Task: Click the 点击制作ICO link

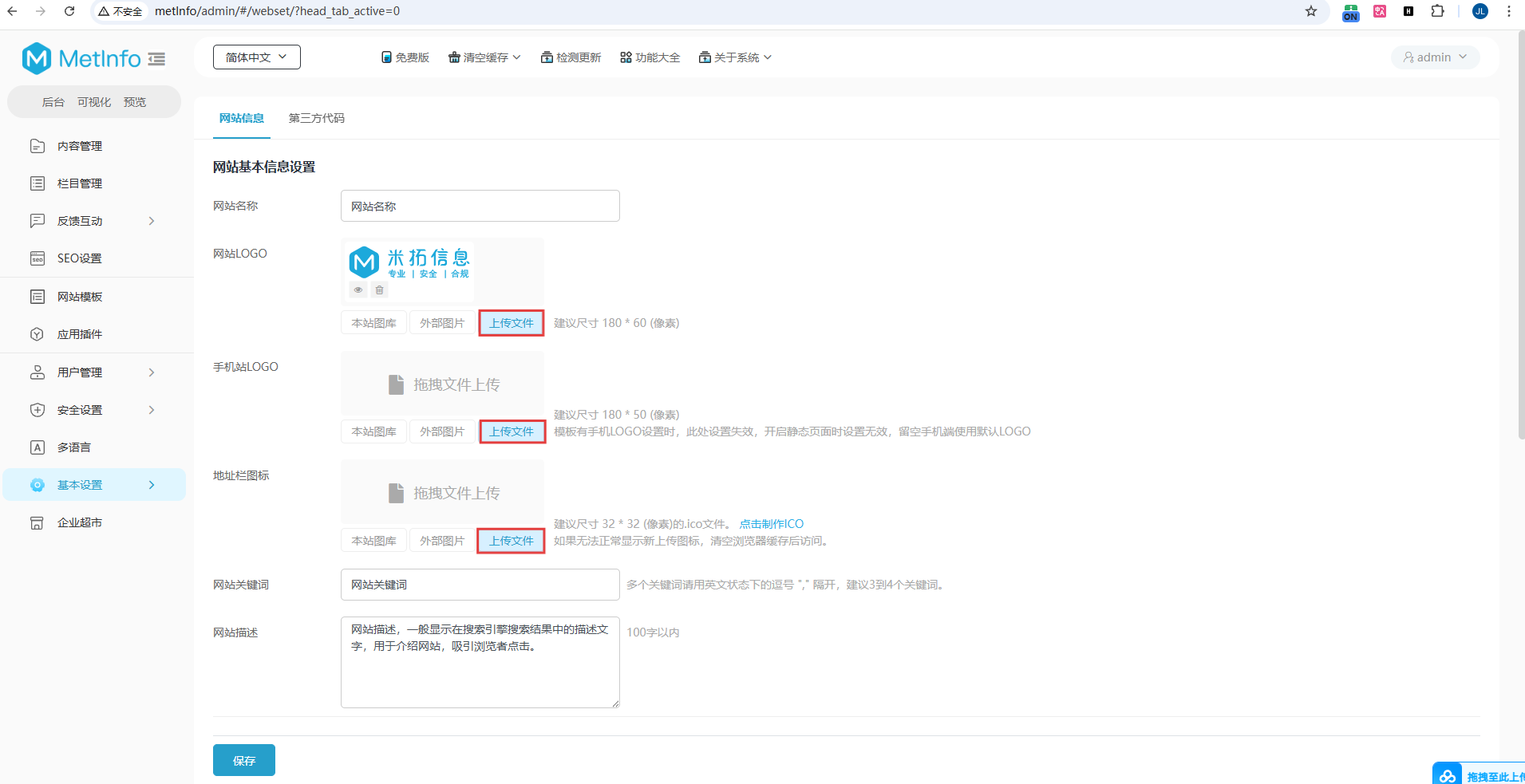Action: coord(771,524)
